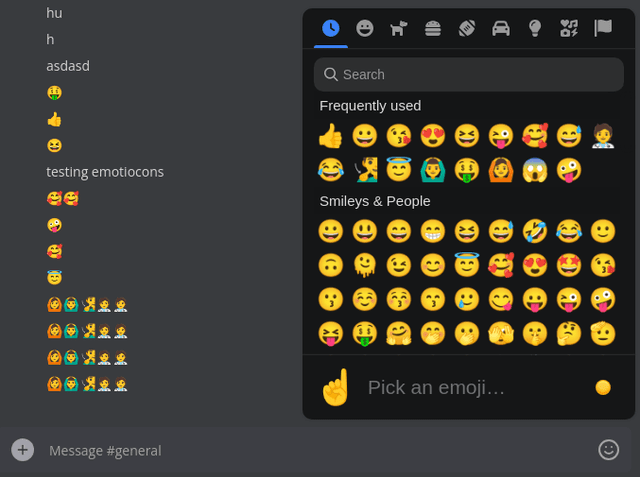This screenshot has width=640, height=477.
Task: Switch to Activities football category tab
Action: pyautogui.click(x=467, y=28)
